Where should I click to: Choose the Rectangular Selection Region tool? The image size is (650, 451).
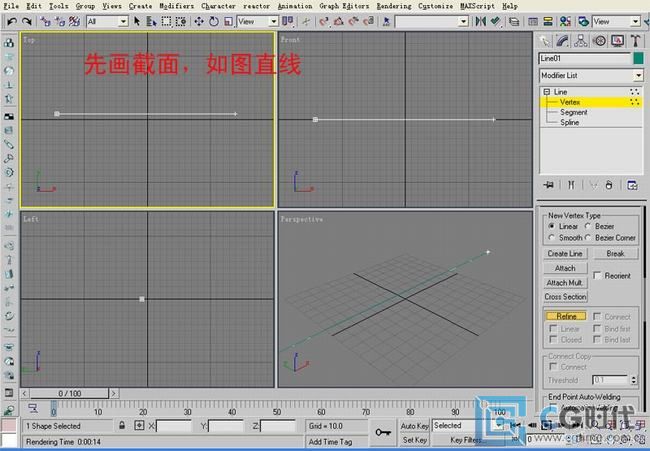[166, 21]
